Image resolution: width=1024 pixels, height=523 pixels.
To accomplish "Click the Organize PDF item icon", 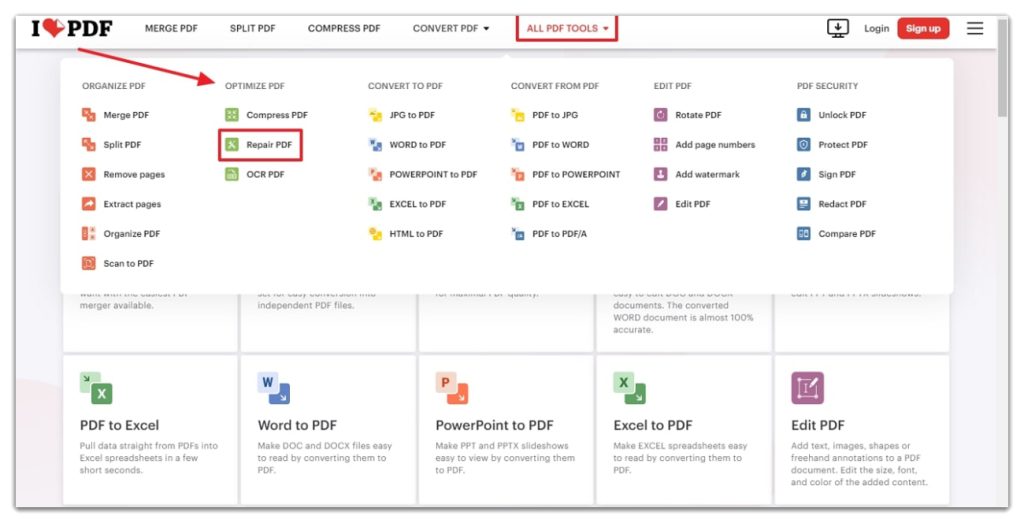I will (x=88, y=234).
